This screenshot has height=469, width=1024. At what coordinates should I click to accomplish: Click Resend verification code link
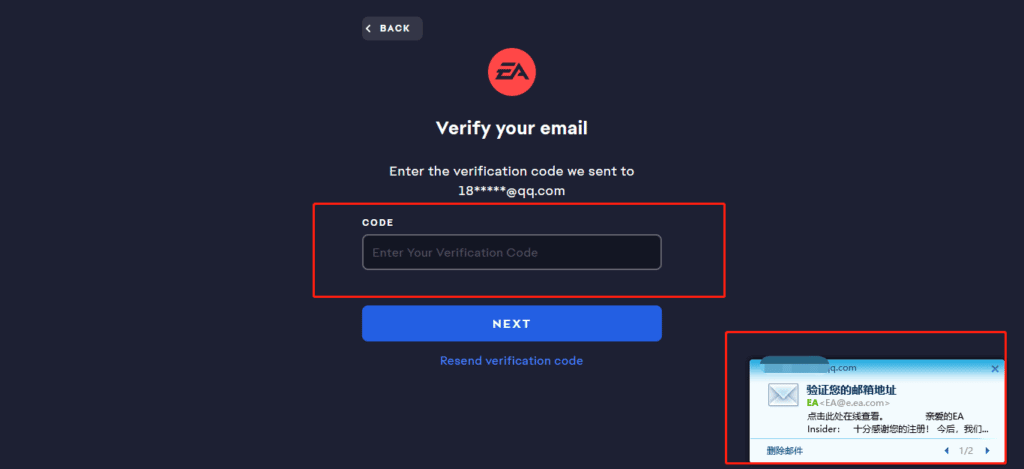pos(511,361)
